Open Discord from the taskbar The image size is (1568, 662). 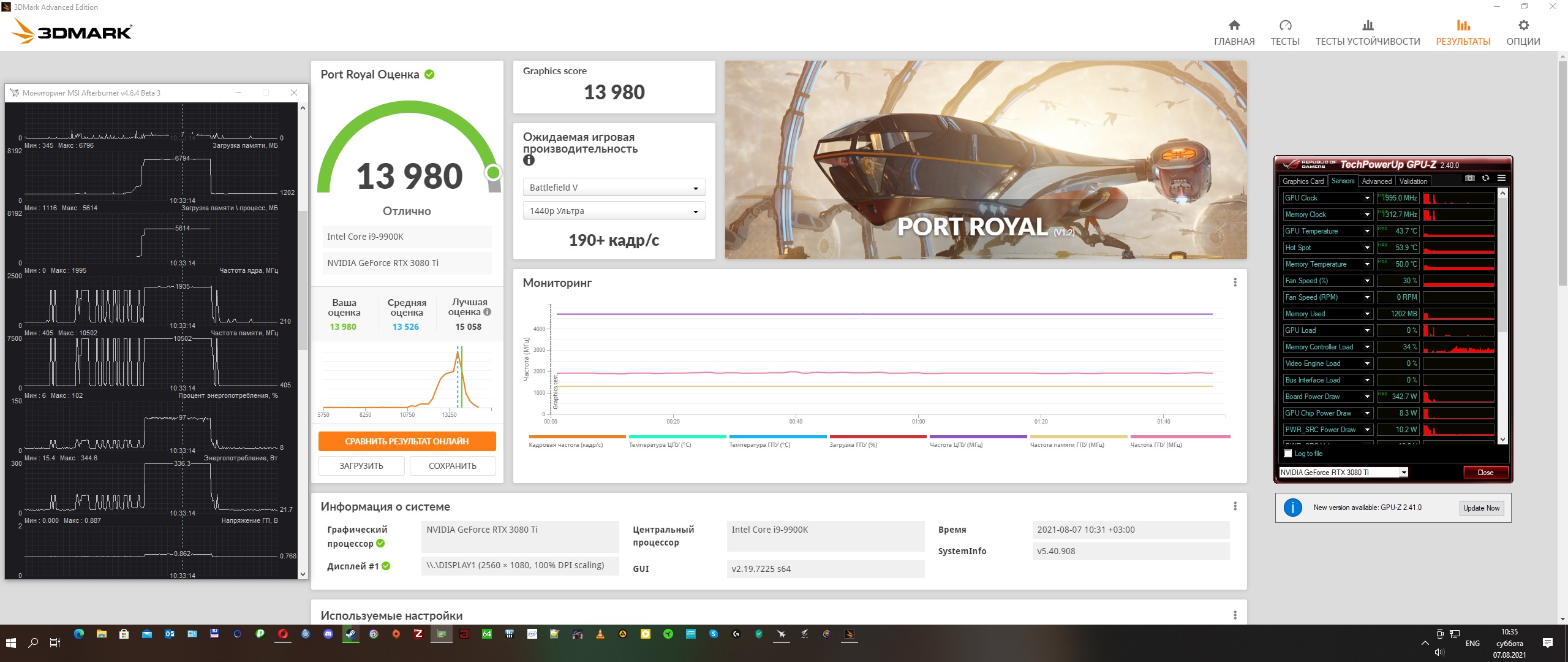coord(328,634)
